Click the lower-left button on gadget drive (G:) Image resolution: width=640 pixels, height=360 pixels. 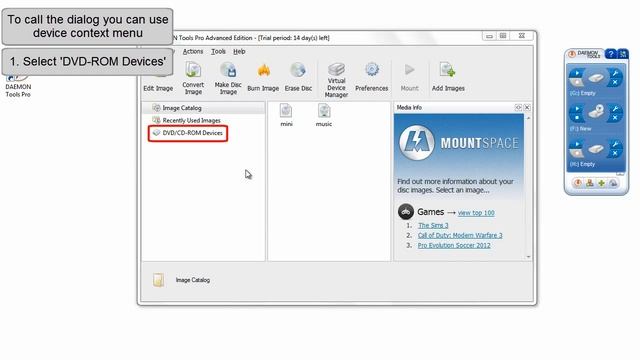(577, 83)
